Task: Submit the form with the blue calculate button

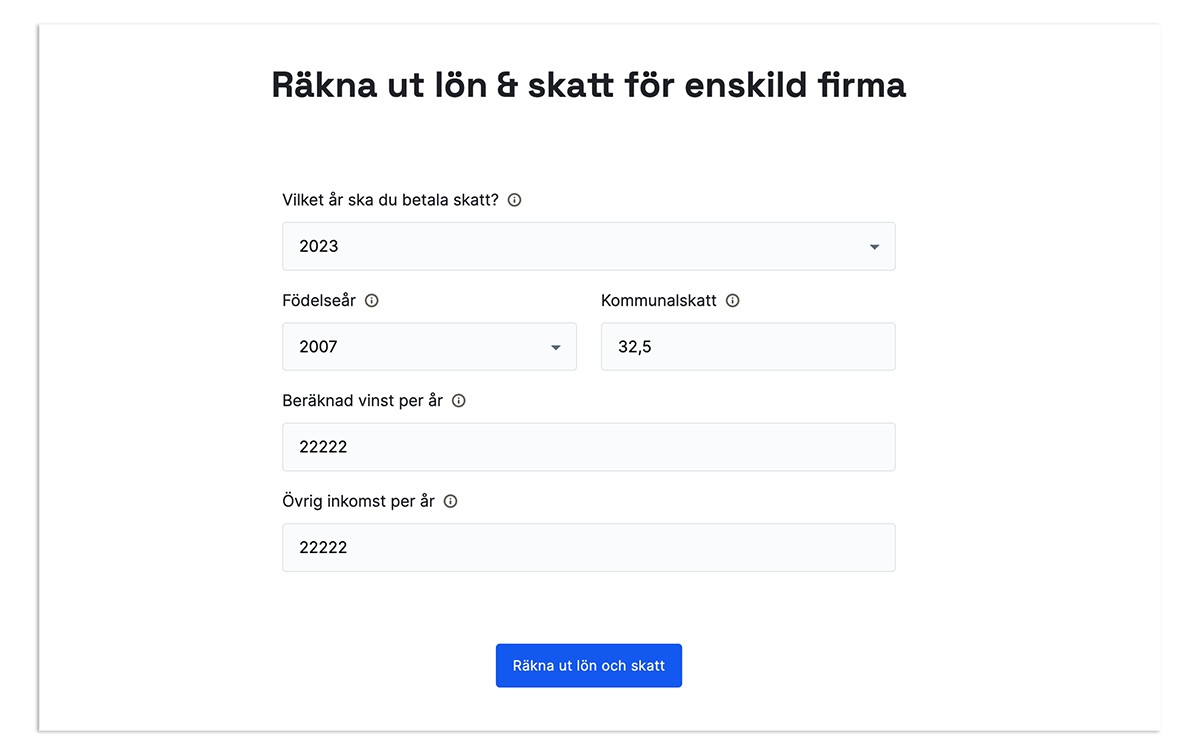Action: point(588,665)
